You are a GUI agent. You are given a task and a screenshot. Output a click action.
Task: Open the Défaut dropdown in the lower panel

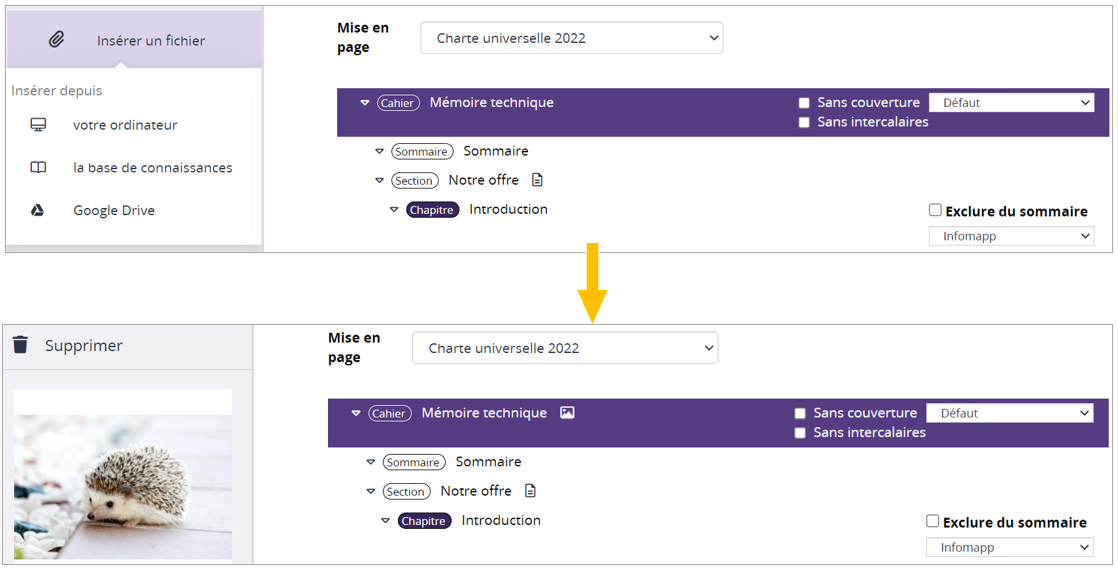click(x=1009, y=413)
